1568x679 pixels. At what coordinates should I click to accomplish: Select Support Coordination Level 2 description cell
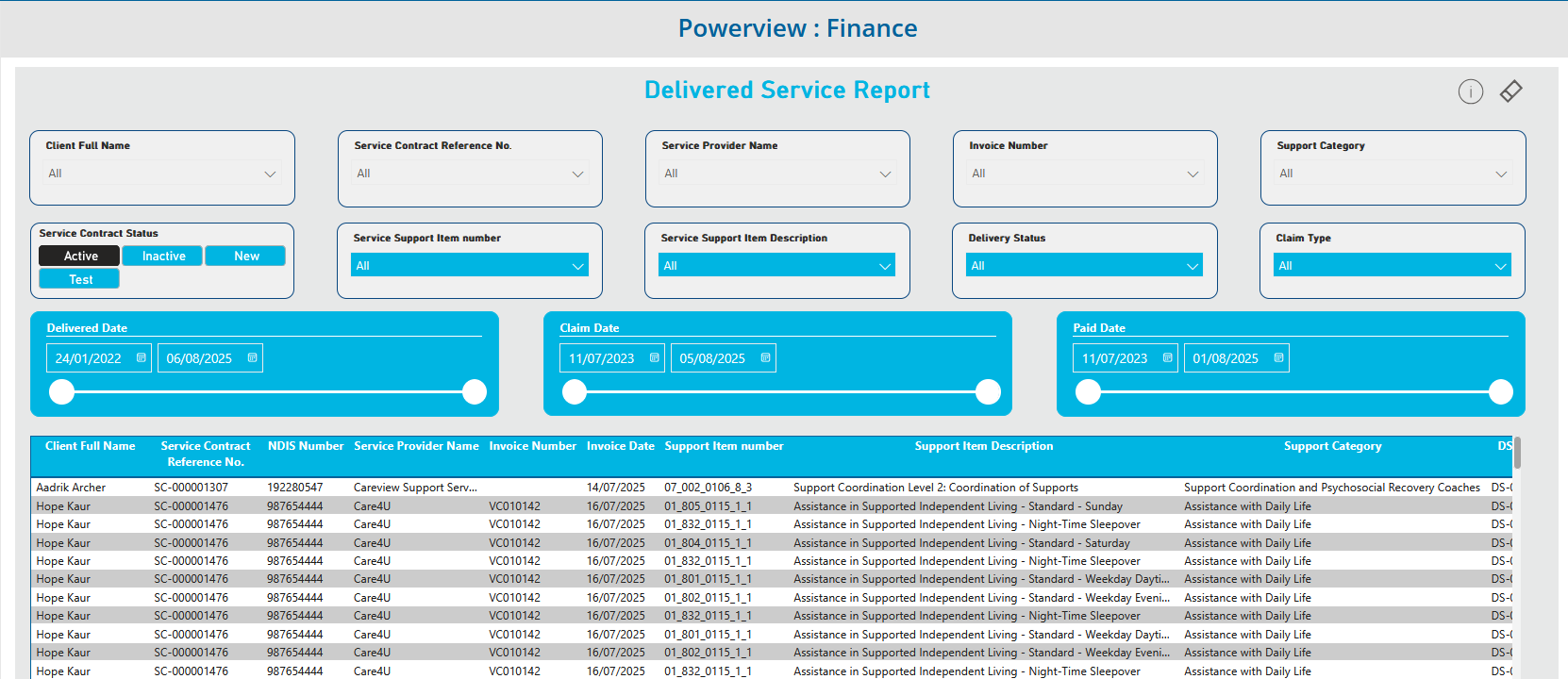[935, 488]
